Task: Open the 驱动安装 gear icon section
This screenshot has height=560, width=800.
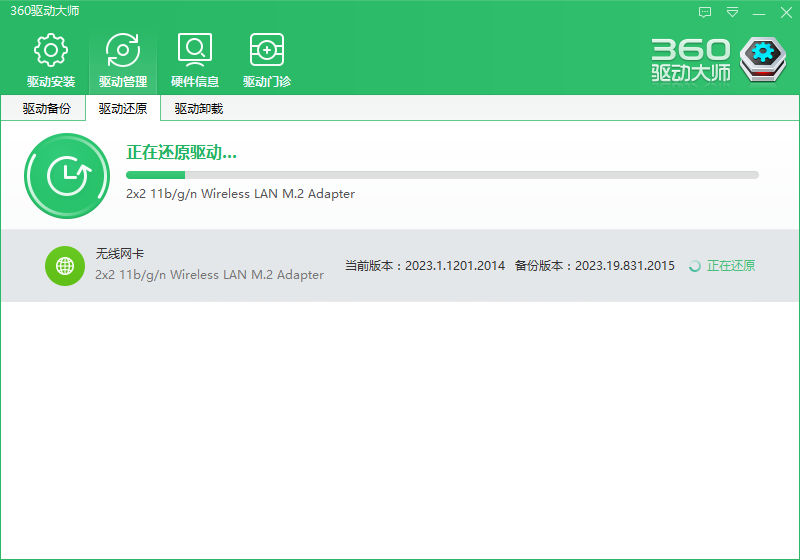Action: (x=51, y=60)
